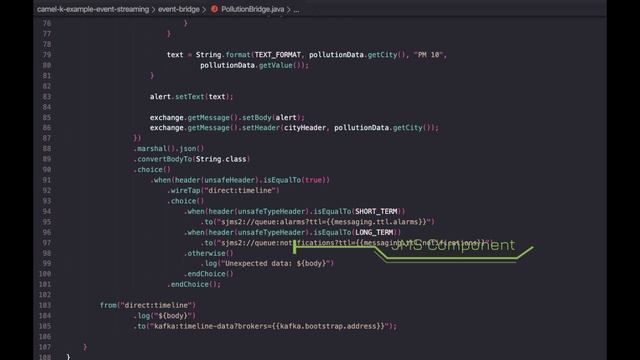Open PollutionBridge.java breadcrumb item
Viewport: 640px width, 360px height.
(252, 9)
